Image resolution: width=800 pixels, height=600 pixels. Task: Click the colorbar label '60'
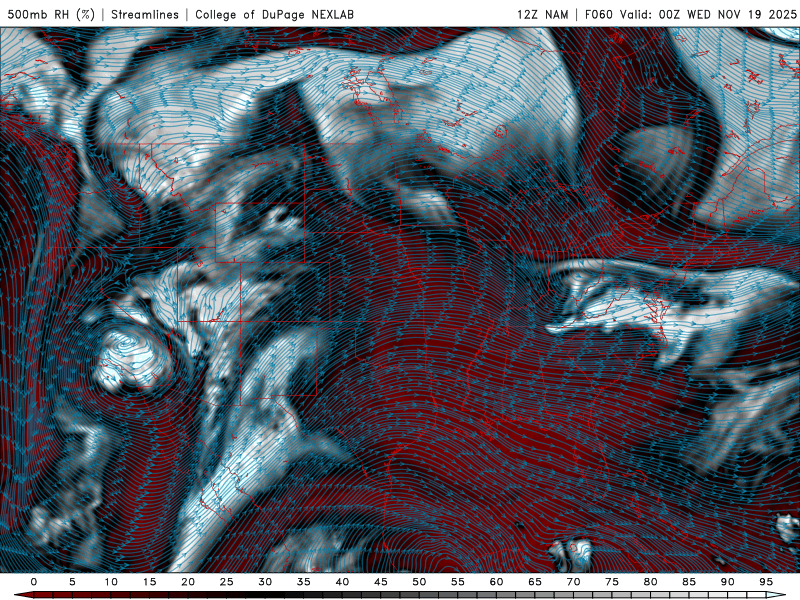pyautogui.click(x=496, y=582)
